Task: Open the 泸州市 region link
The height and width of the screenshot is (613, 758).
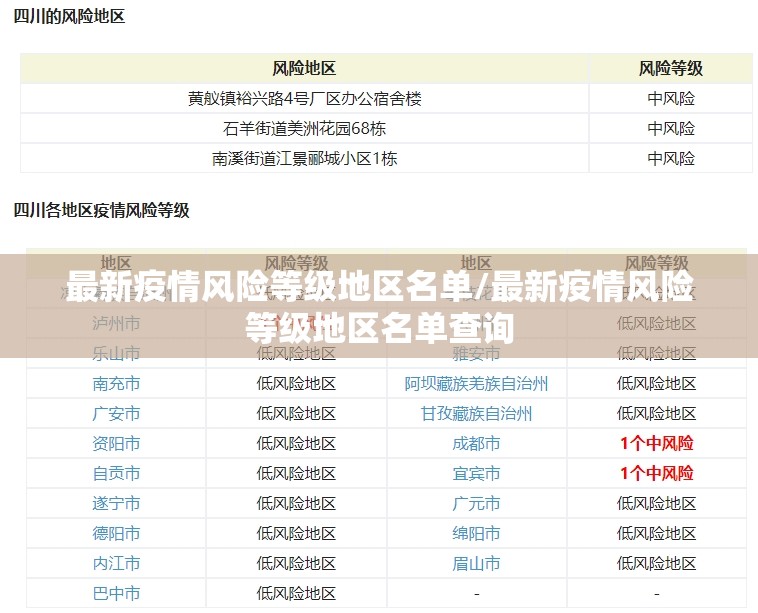Action: [116, 323]
